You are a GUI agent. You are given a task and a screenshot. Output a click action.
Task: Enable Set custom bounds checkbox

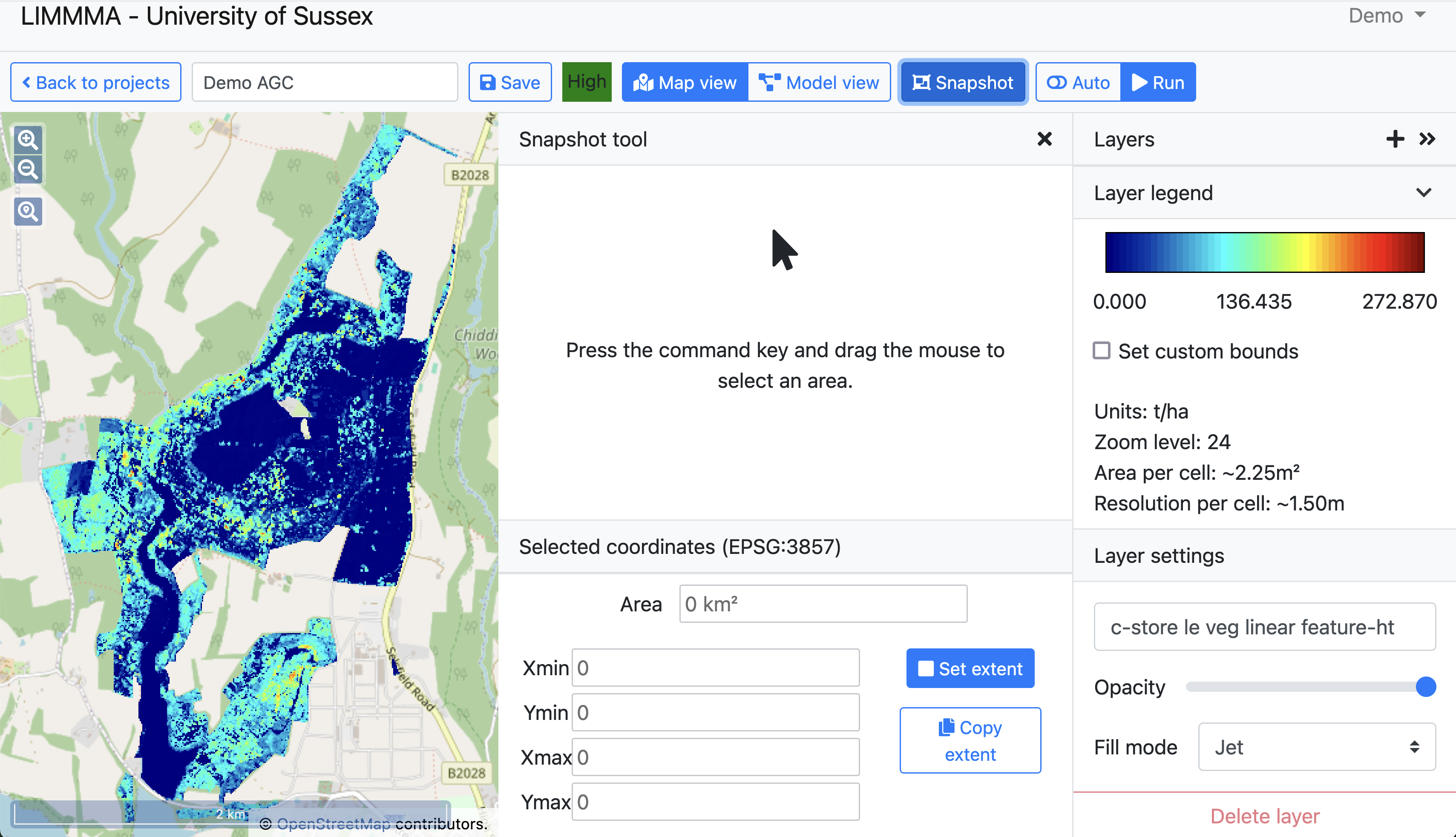tap(1101, 351)
